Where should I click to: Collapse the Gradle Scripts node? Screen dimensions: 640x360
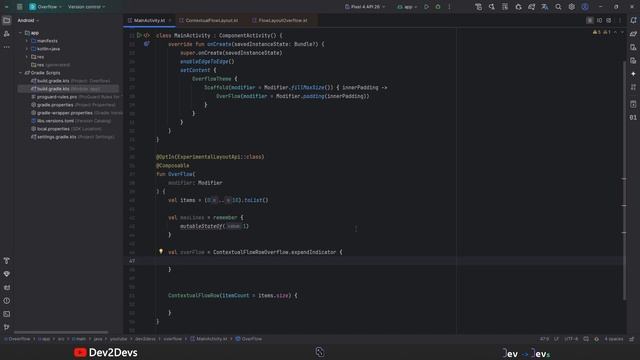(20, 73)
